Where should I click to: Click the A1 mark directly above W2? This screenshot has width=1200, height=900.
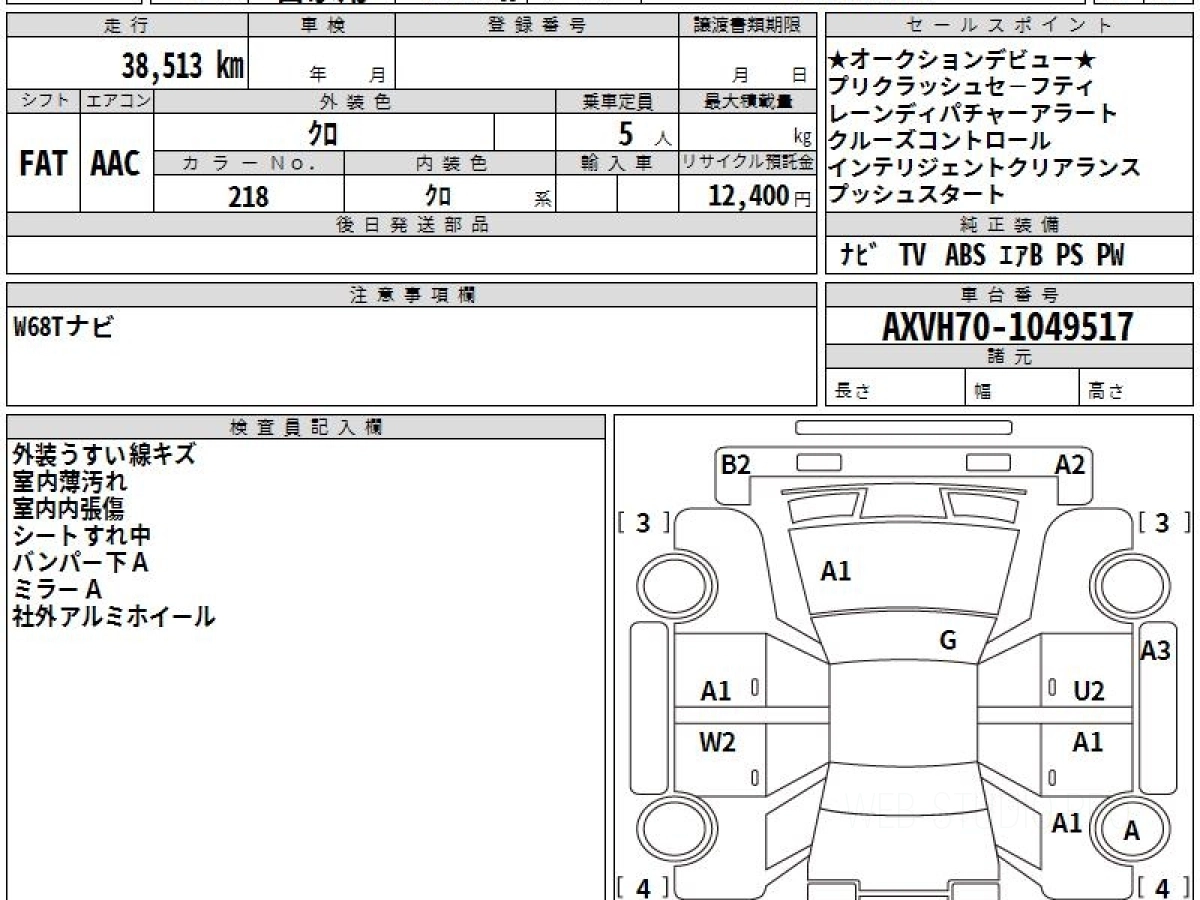pyautogui.click(x=716, y=690)
